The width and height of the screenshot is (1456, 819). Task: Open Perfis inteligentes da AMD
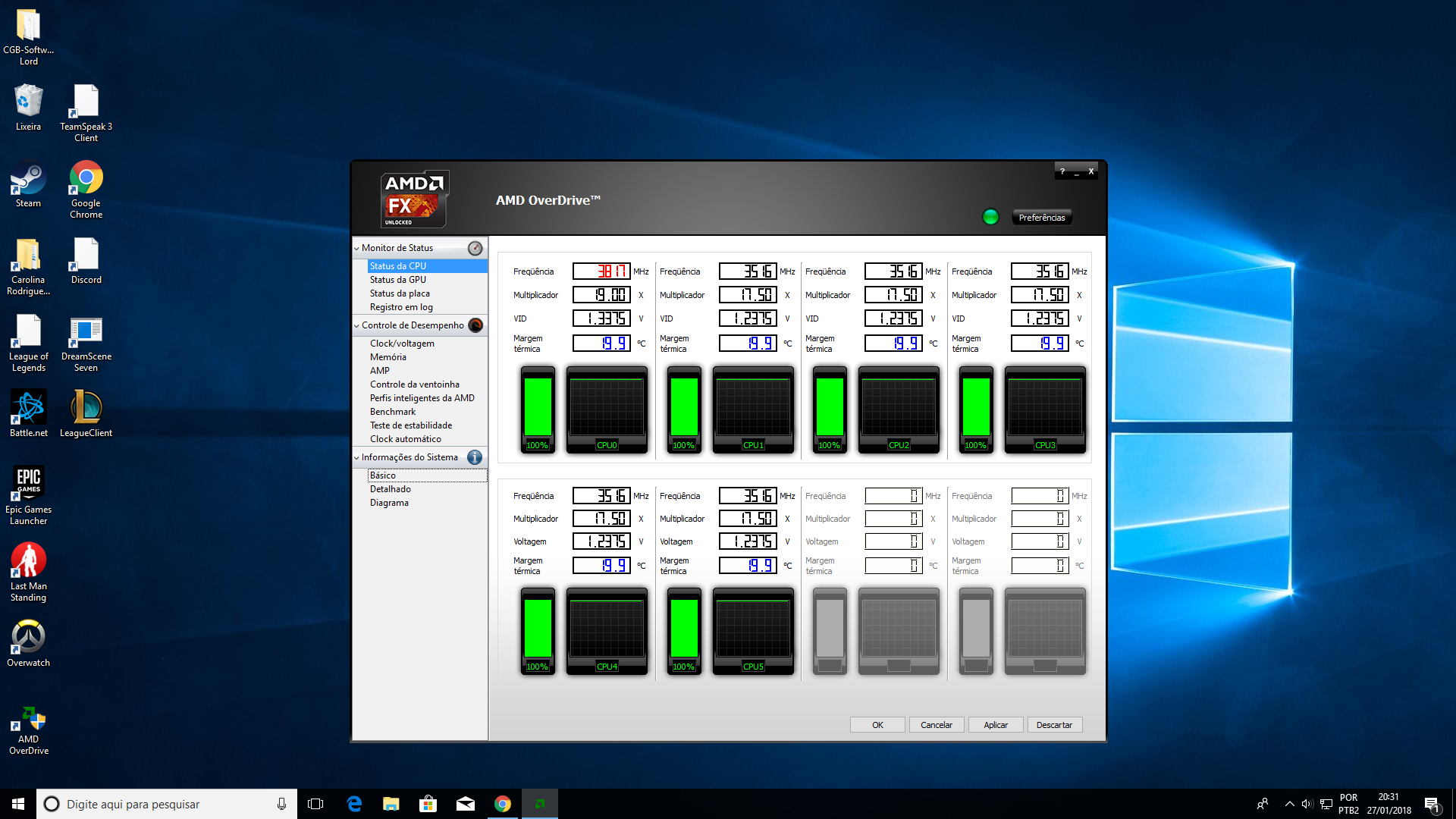click(422, 398)
